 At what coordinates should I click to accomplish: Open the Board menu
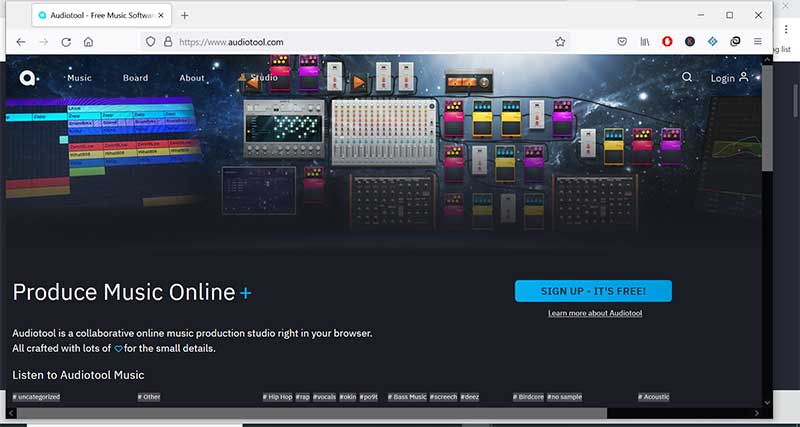pos(135,78)
